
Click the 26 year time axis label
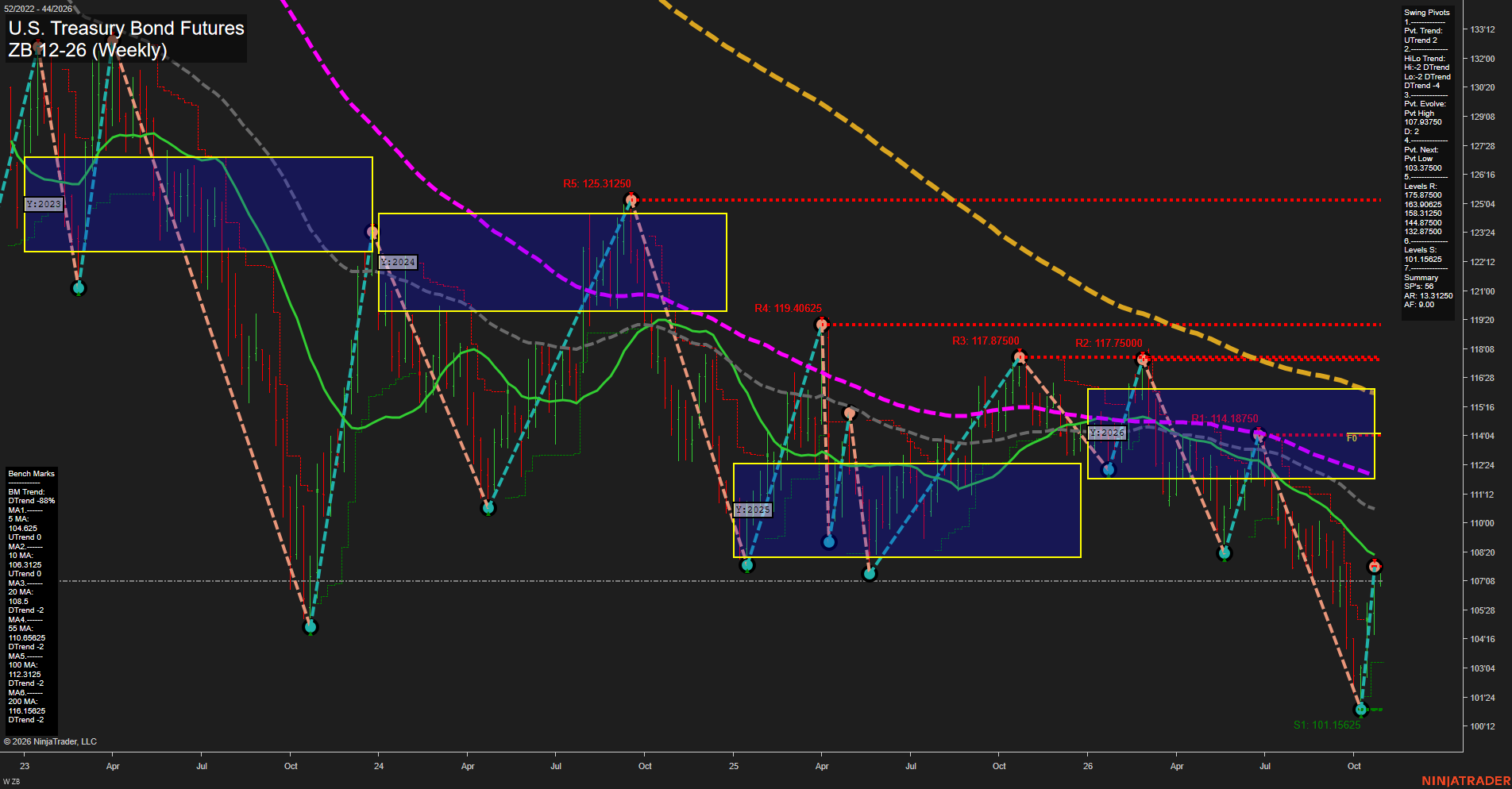1088,766
